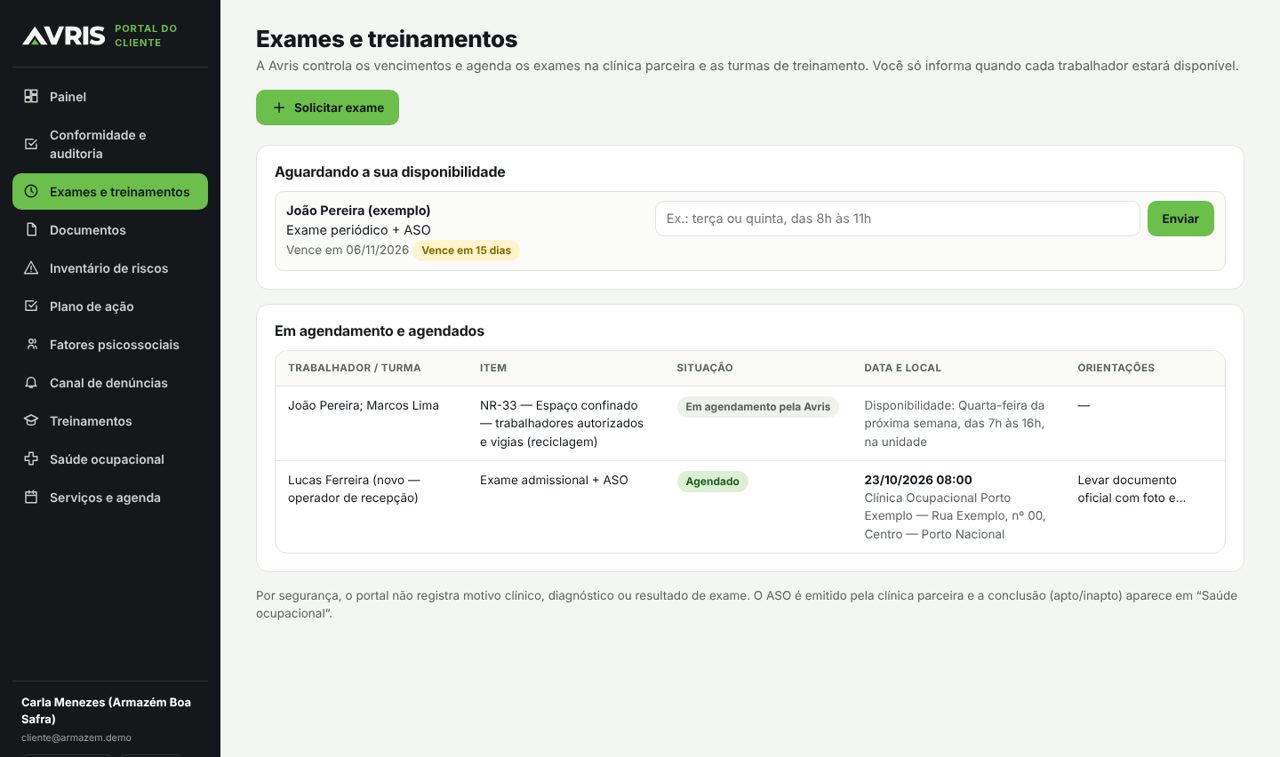This screenshot has height=757, width=1280.
Task: Click the Treinamentos graduation cap icon
Action: tap(31, 421)
